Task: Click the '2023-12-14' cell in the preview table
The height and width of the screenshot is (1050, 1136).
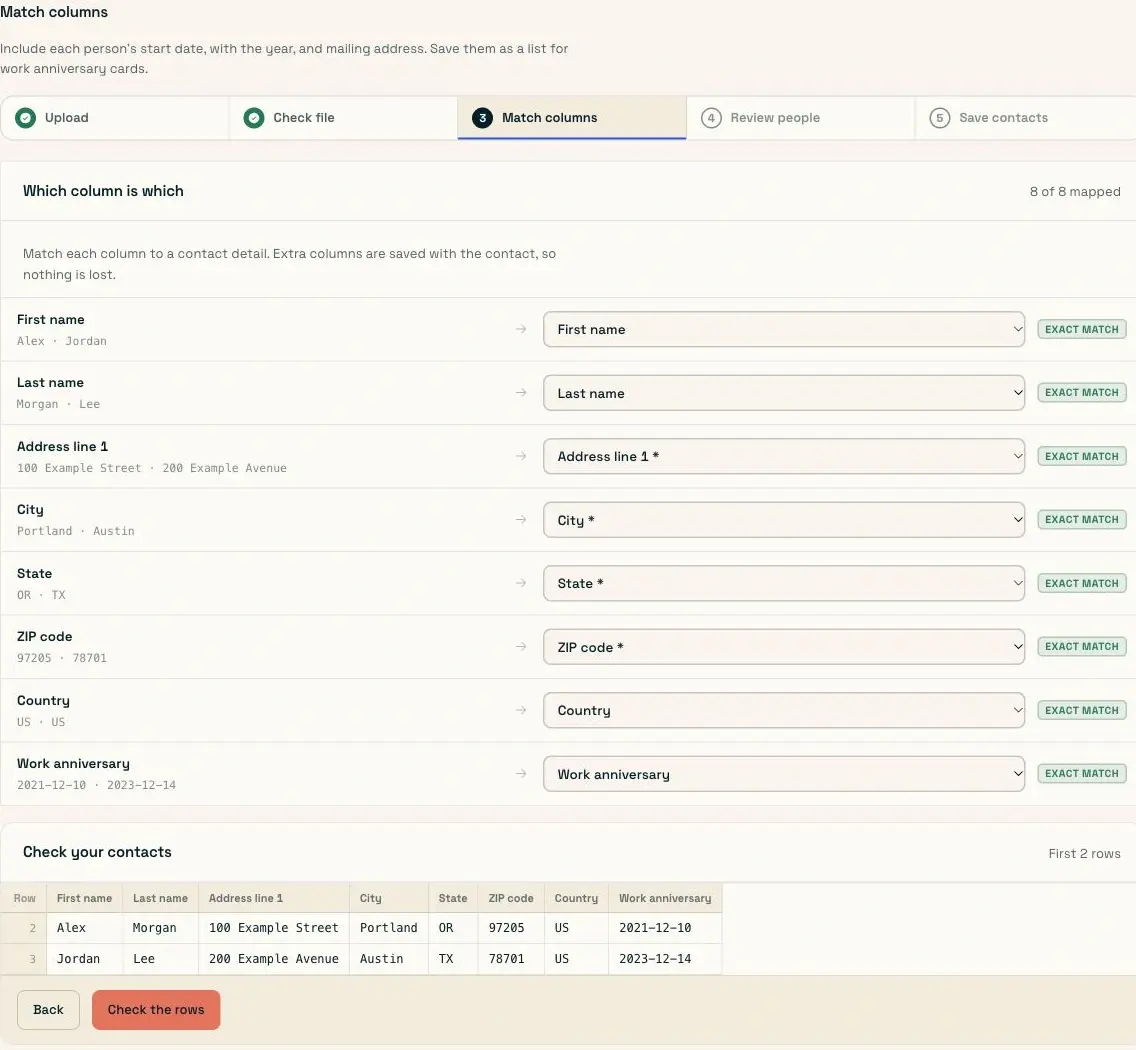Action: tap(665, 959)
